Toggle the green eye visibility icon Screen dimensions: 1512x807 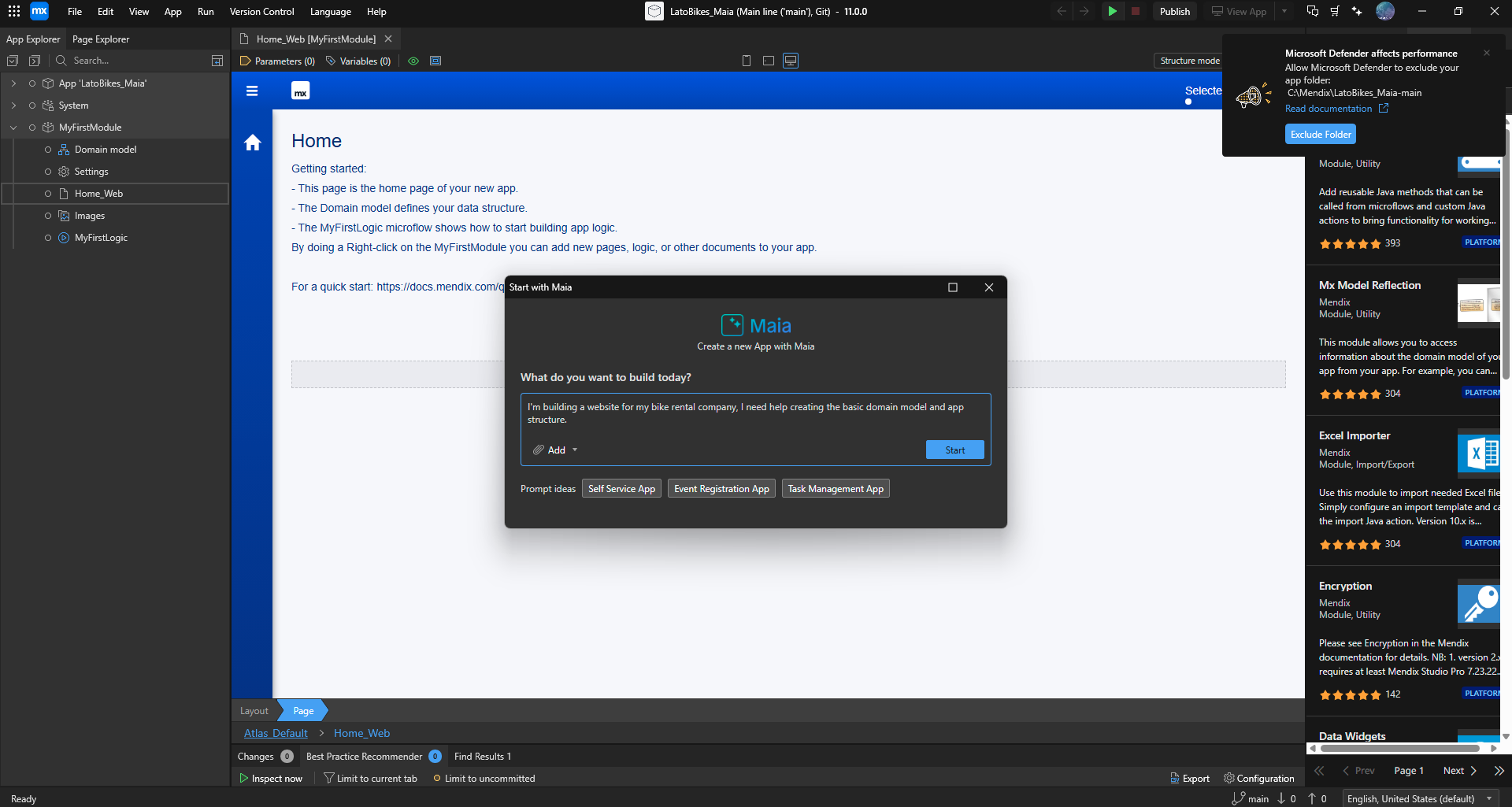click(x=413, y=61)
